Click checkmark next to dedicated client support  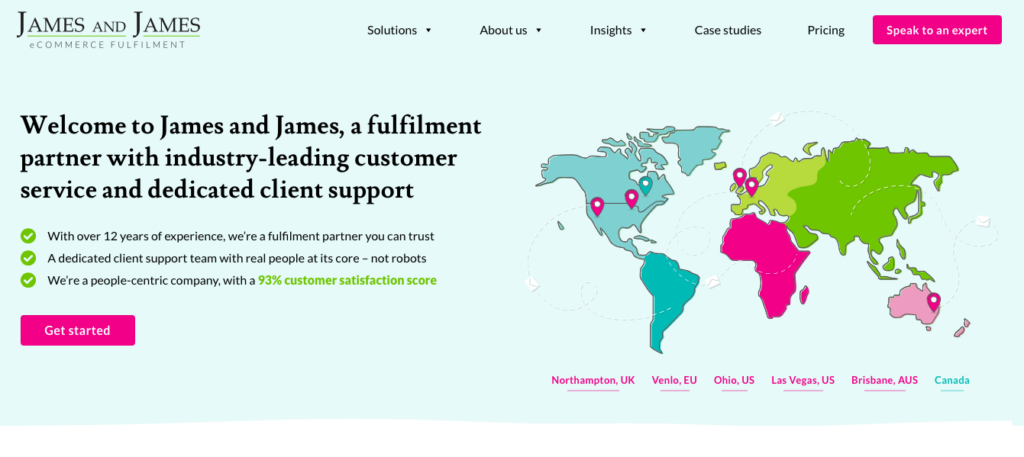[28, 258]
